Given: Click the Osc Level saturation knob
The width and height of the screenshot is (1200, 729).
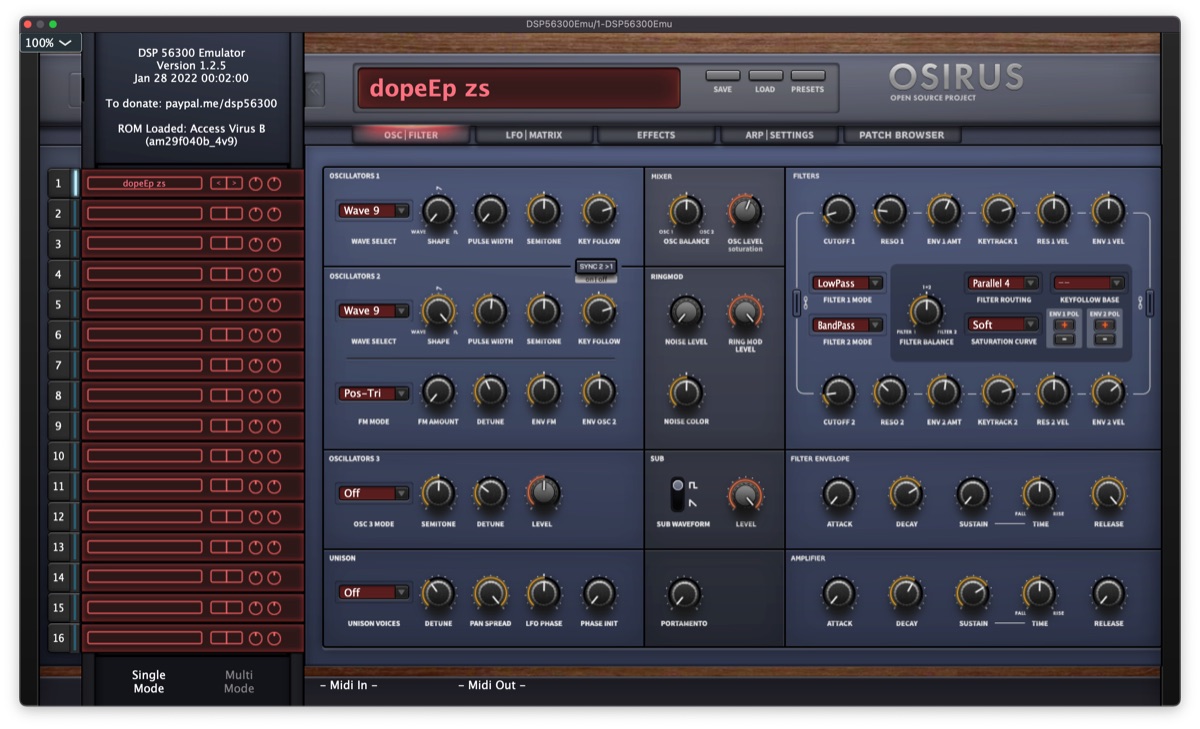Looking at the screenshot, I should pos(744,210).
